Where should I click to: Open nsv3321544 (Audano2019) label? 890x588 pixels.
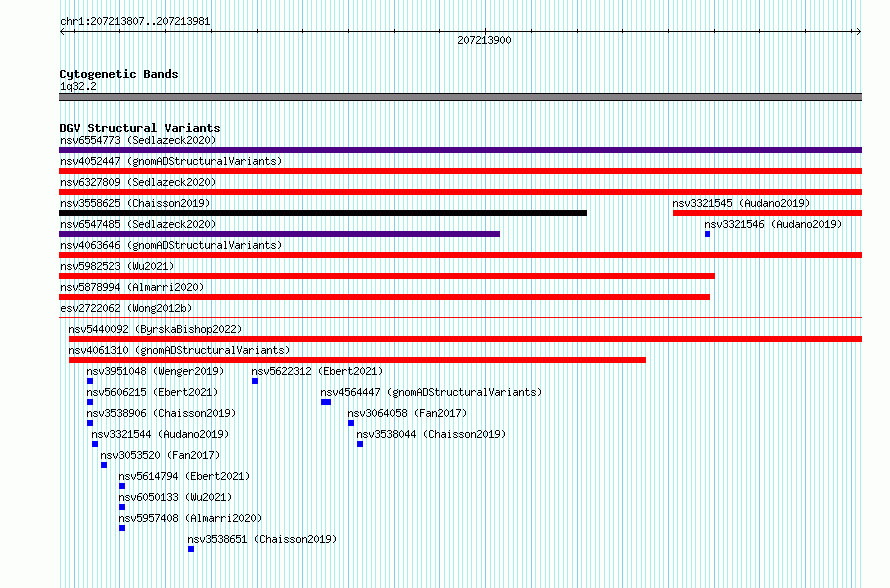click(160, 434)
